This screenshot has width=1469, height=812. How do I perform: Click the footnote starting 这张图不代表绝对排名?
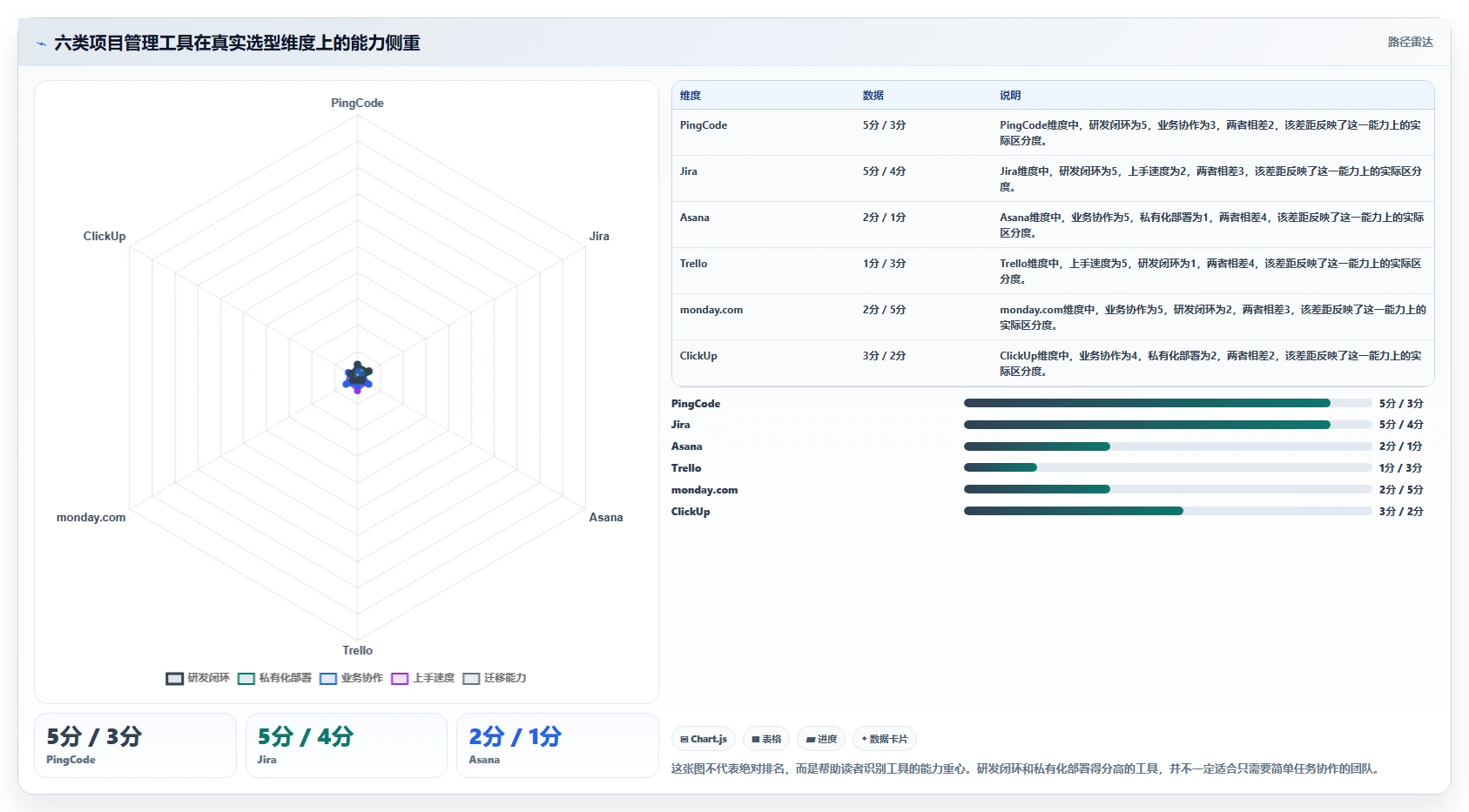pyautogui.click(x=1028, y=768)
